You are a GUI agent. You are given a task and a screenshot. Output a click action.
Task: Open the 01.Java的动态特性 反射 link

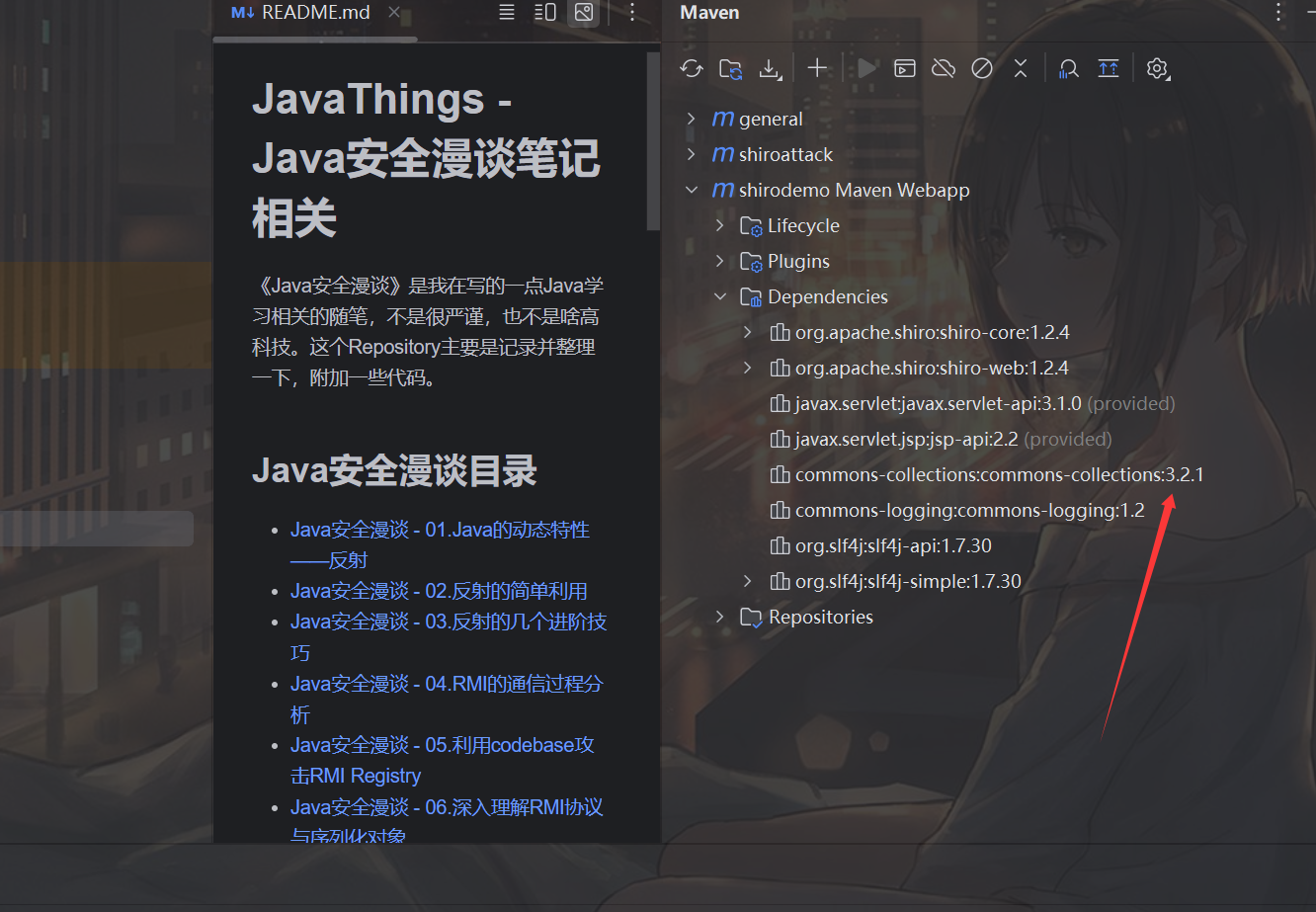click(x=439, y=531)
